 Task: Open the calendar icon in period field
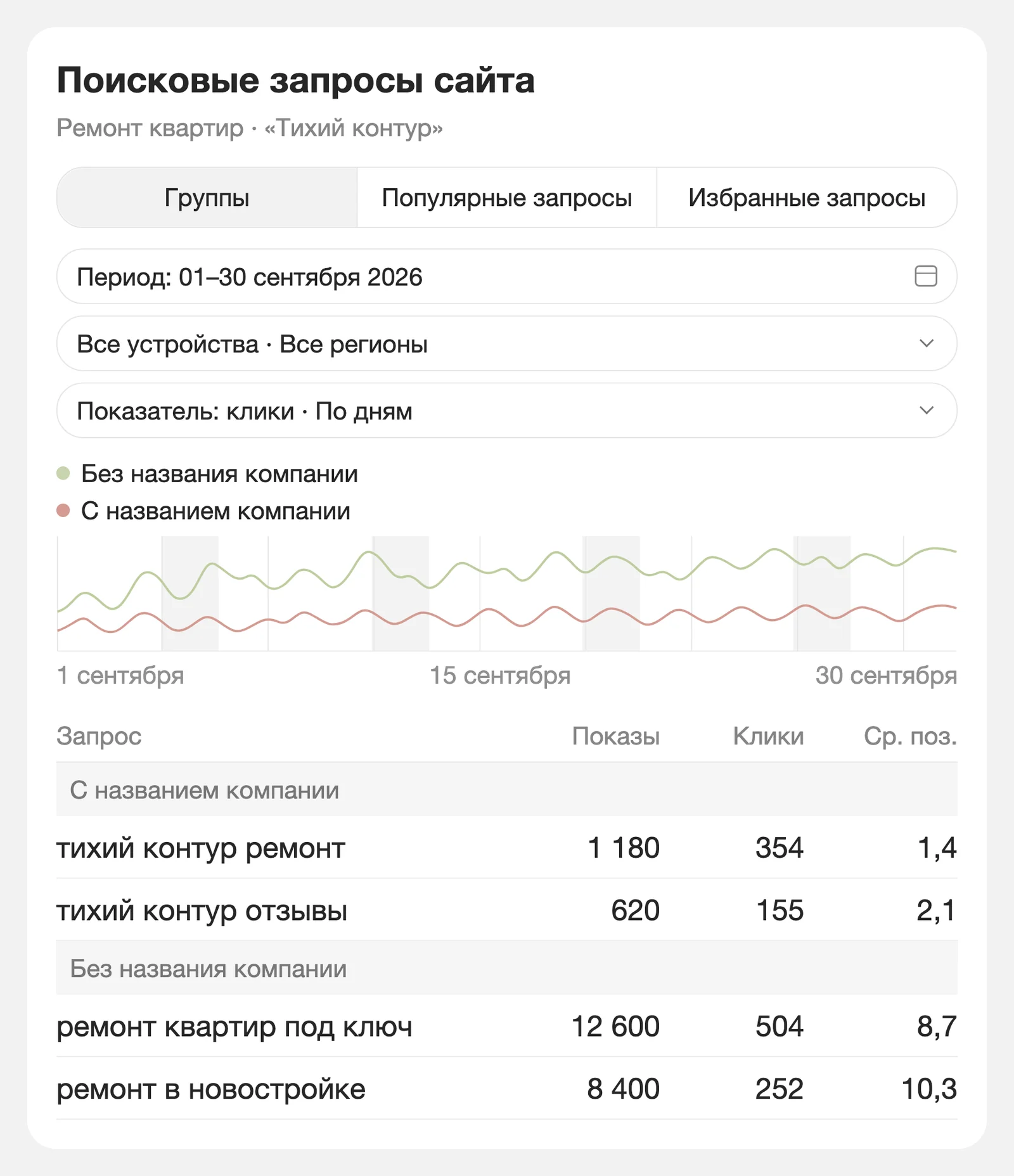click(x=926, y=276)
